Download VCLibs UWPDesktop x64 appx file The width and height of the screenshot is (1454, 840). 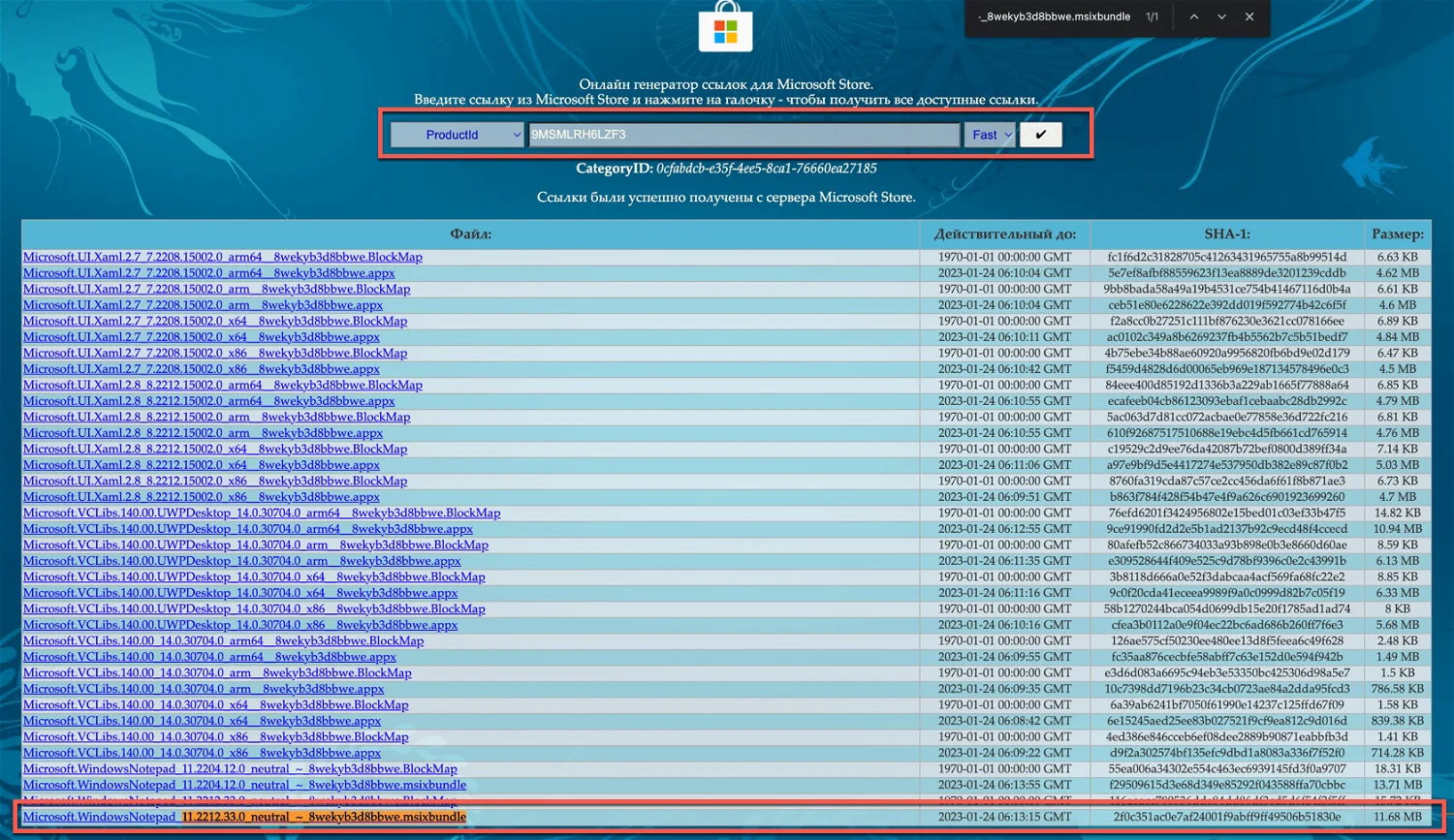(239, 593)
